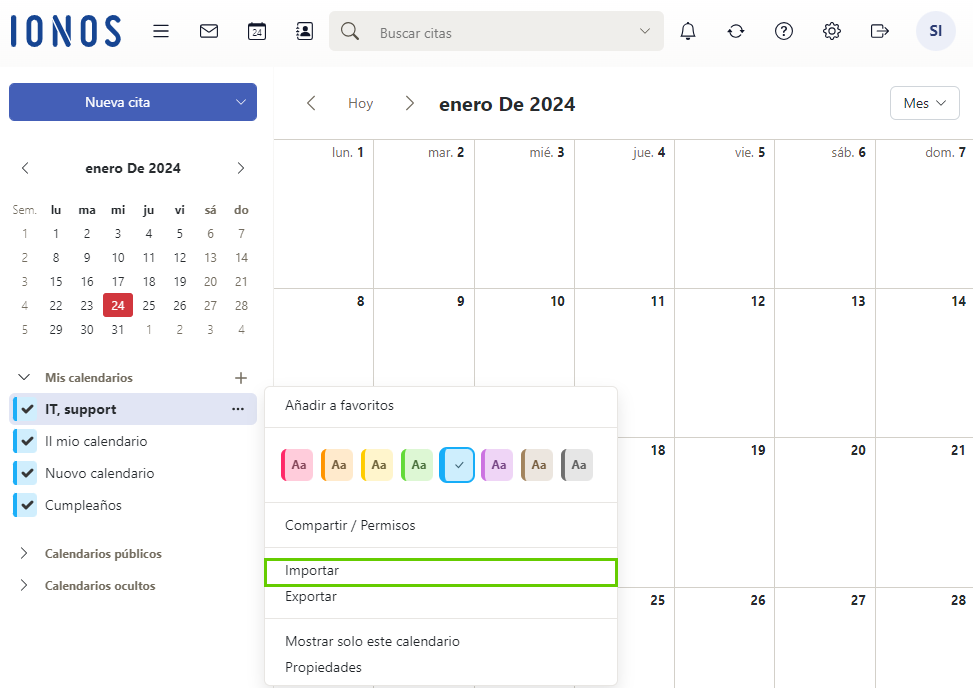Click day cell 13 in month grid
This screenshot has width=973, height=688.
[x=825, y=363]
